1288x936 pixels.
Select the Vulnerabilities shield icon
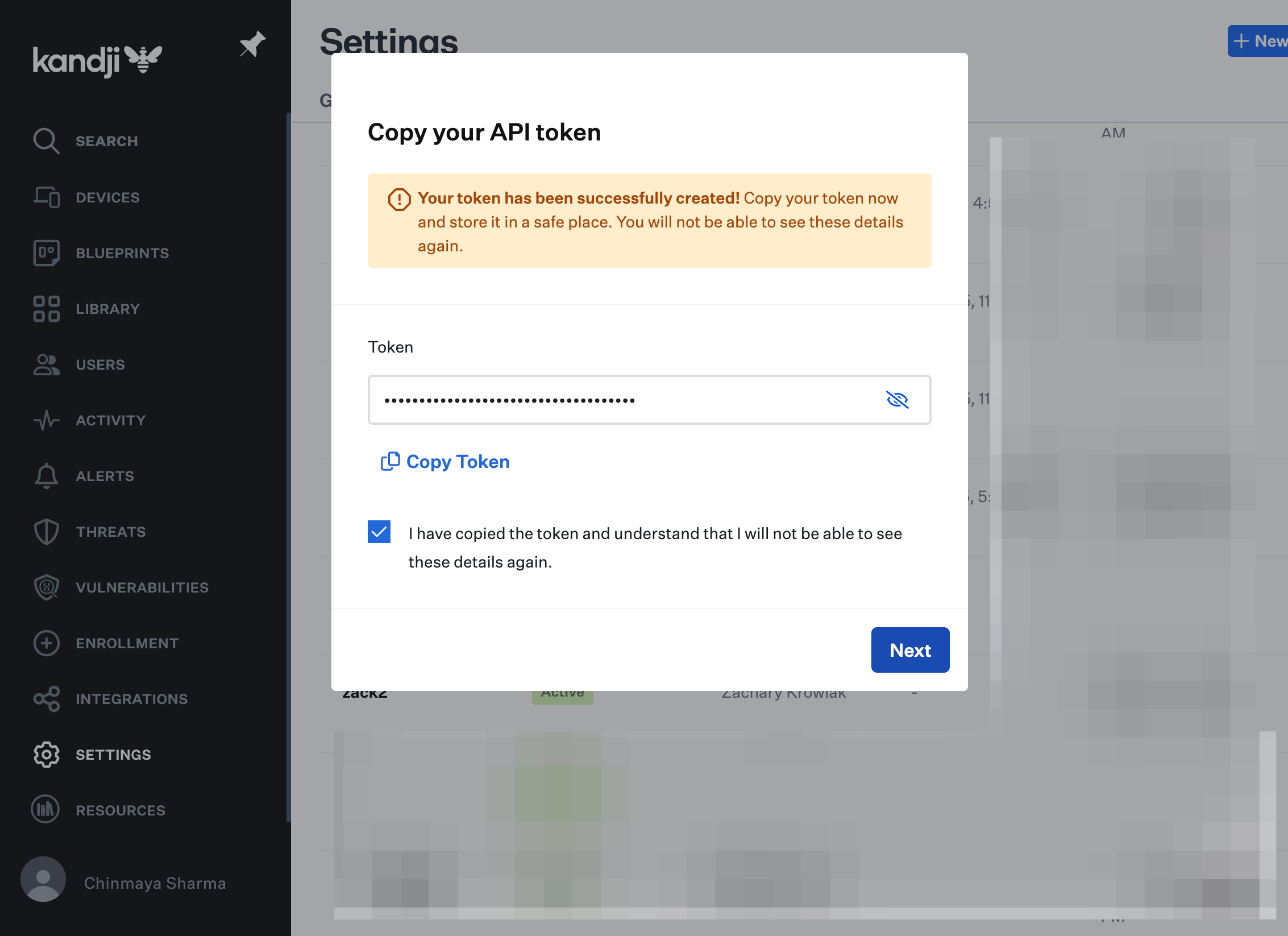coord(46,587)
